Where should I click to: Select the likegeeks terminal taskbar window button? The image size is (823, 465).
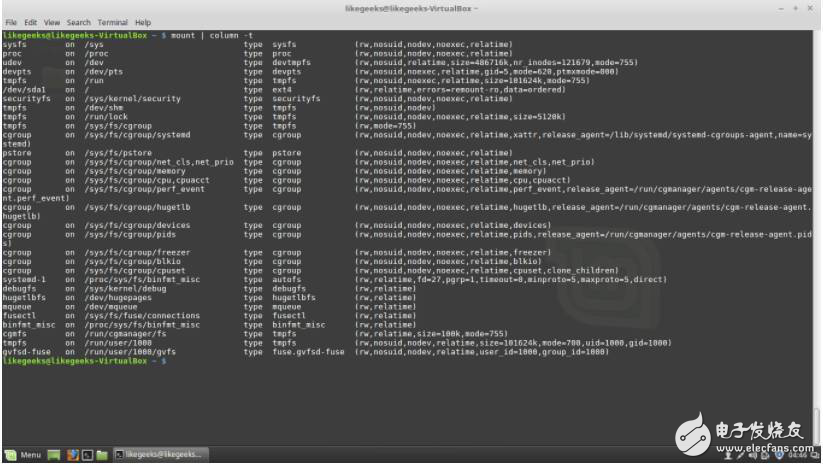coord(161,455)
